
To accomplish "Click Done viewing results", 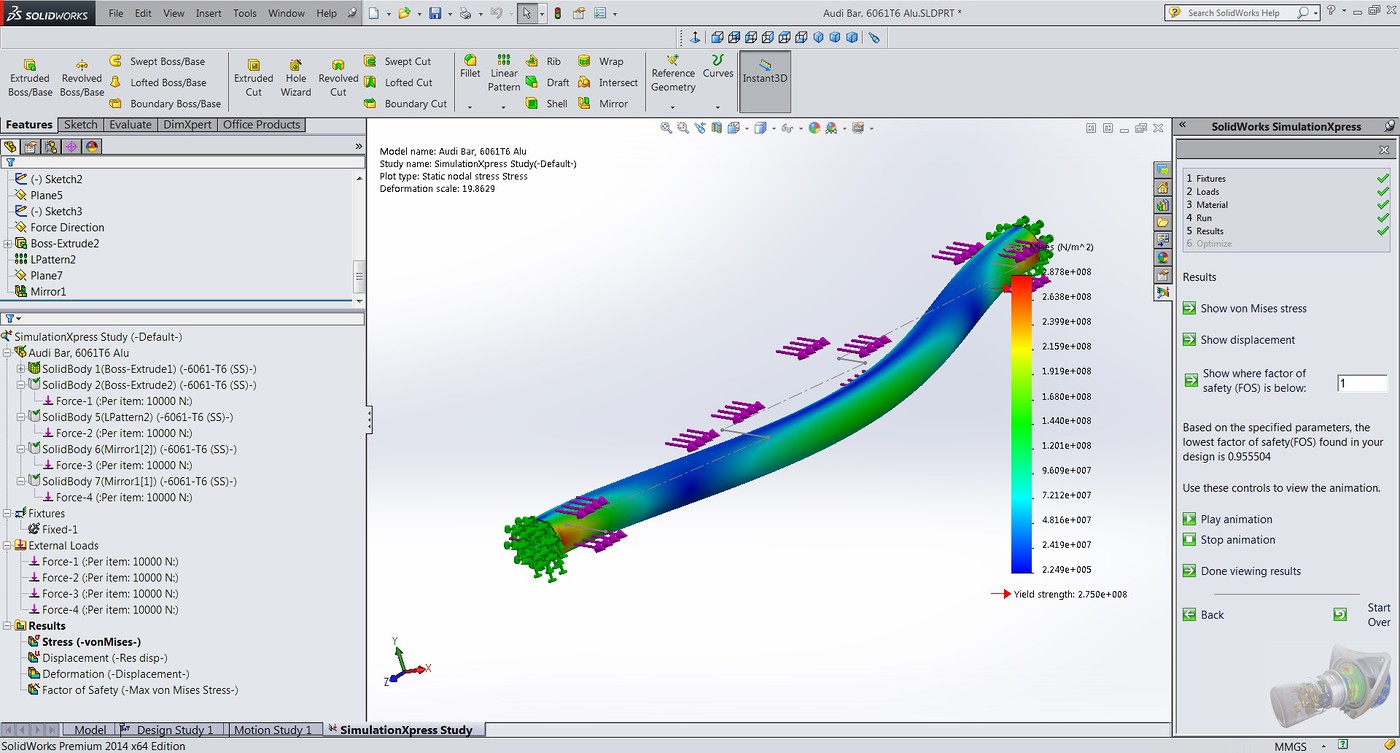I will 1241,571.
